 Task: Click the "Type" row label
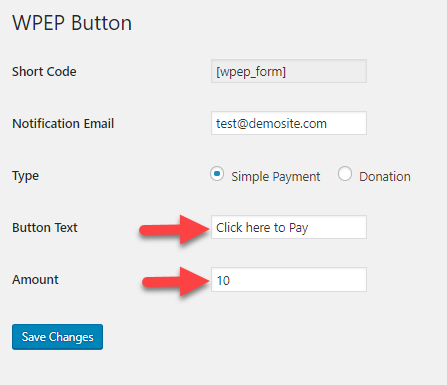(25, 176)
